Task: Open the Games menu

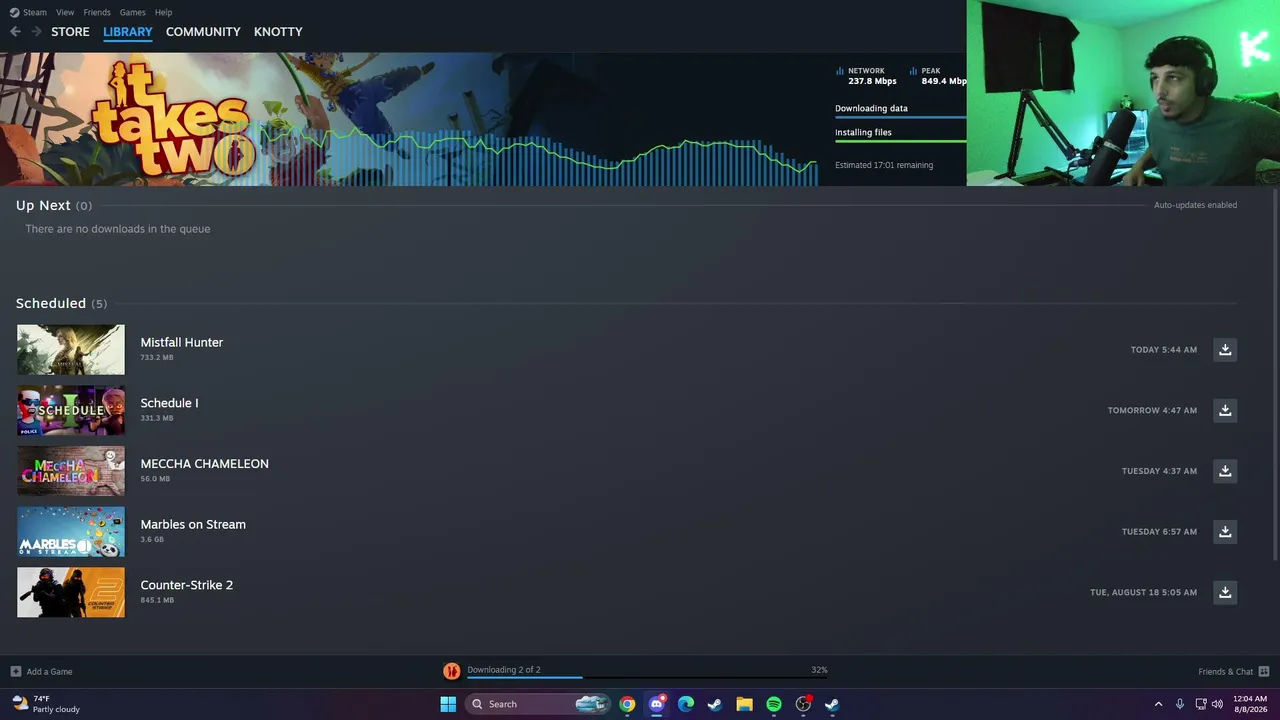Action: (x=132, y=12)
